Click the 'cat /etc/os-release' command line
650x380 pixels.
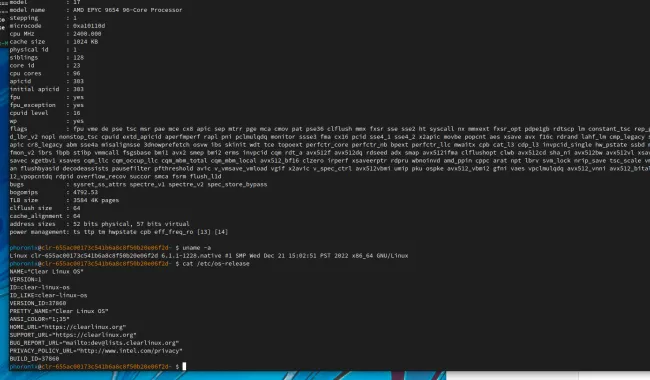coord(130,264)
